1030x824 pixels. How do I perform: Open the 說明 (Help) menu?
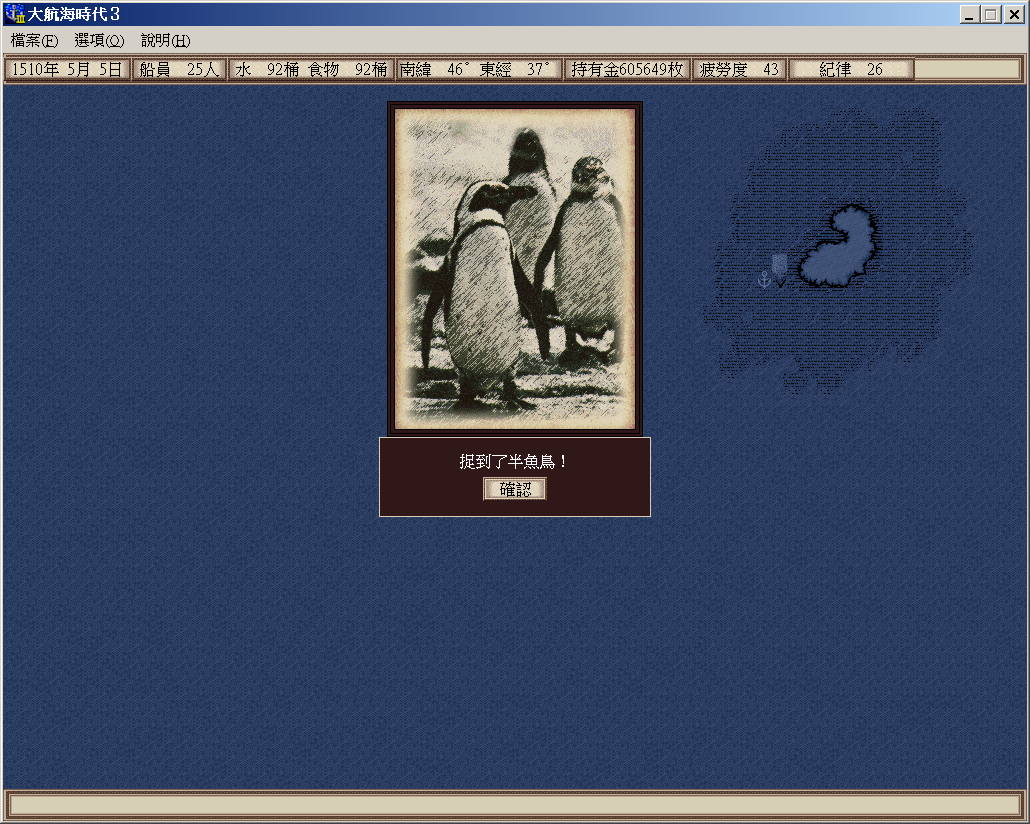165,41
